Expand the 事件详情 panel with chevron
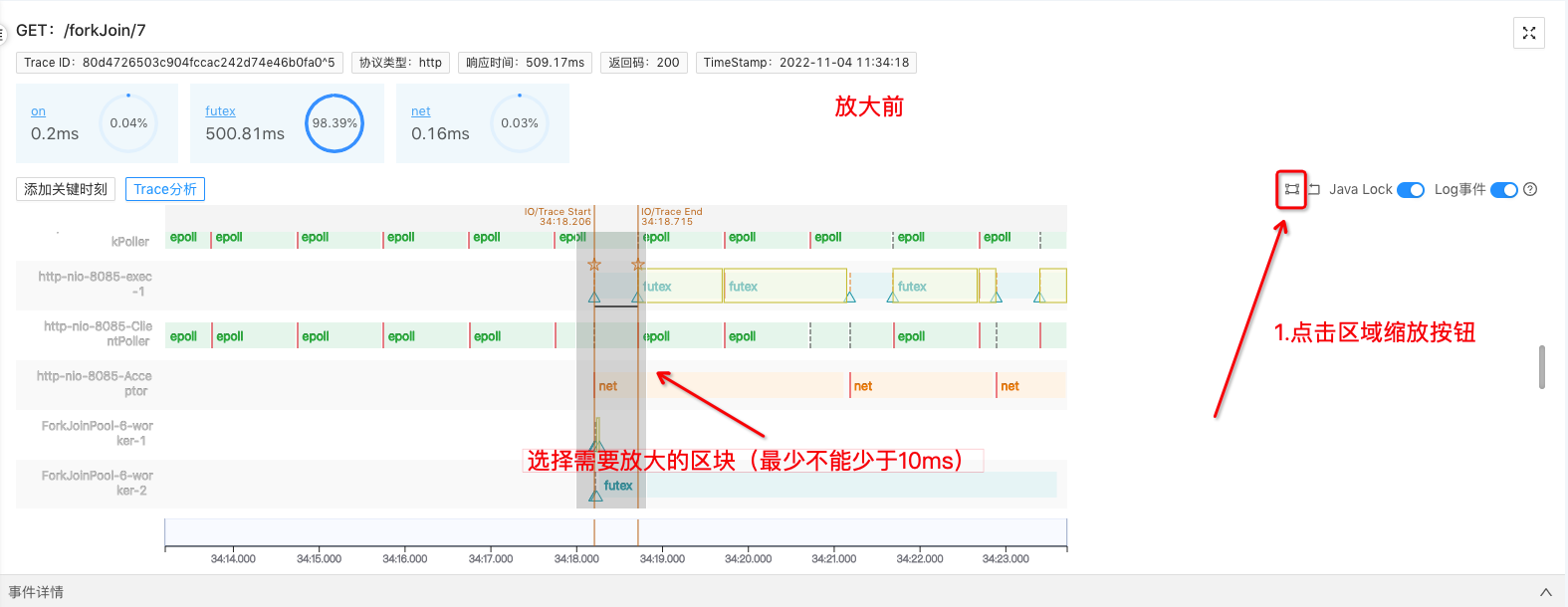 point(1546,592)
